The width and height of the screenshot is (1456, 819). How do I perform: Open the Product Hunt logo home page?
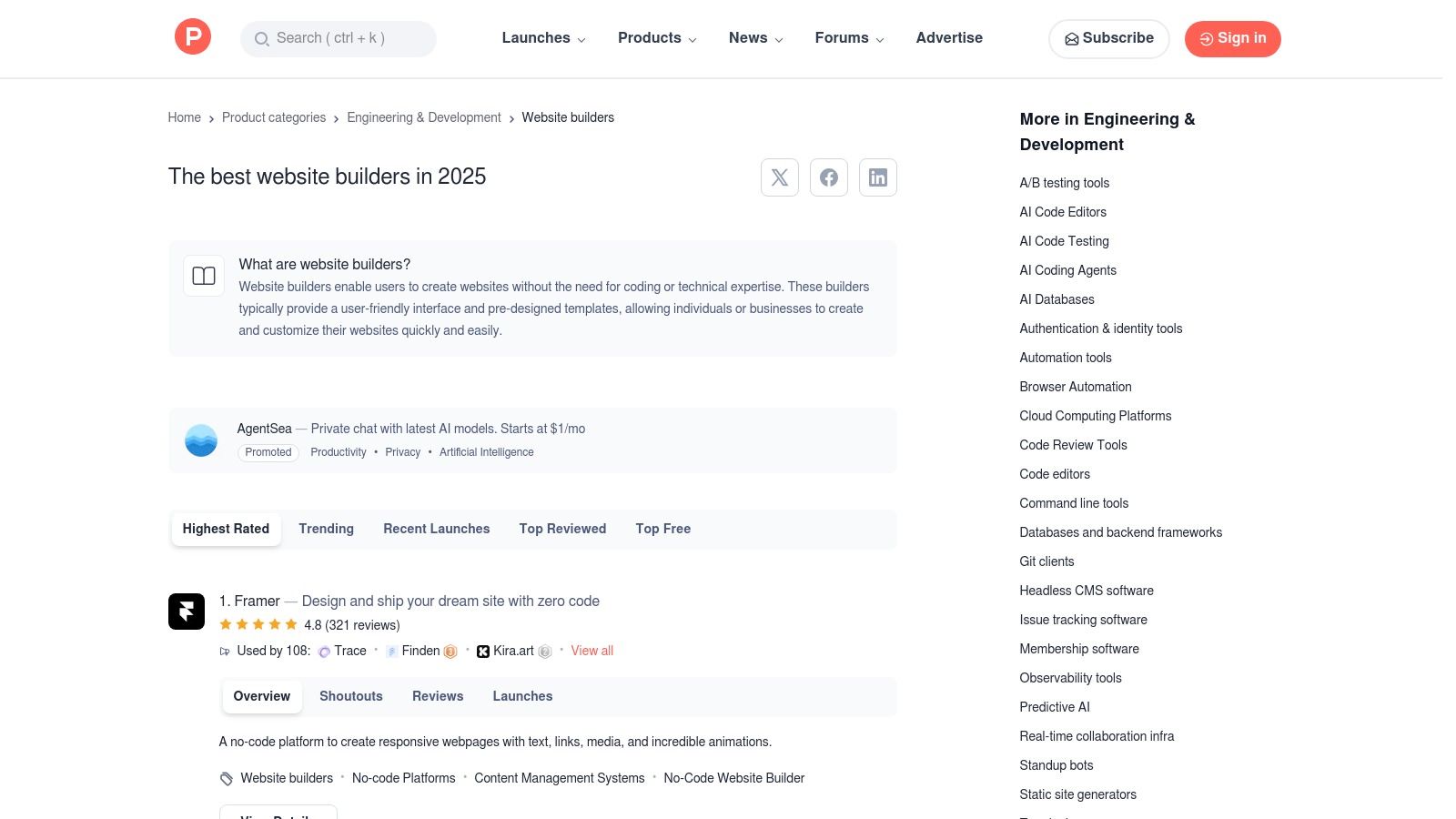pos(193,37)
